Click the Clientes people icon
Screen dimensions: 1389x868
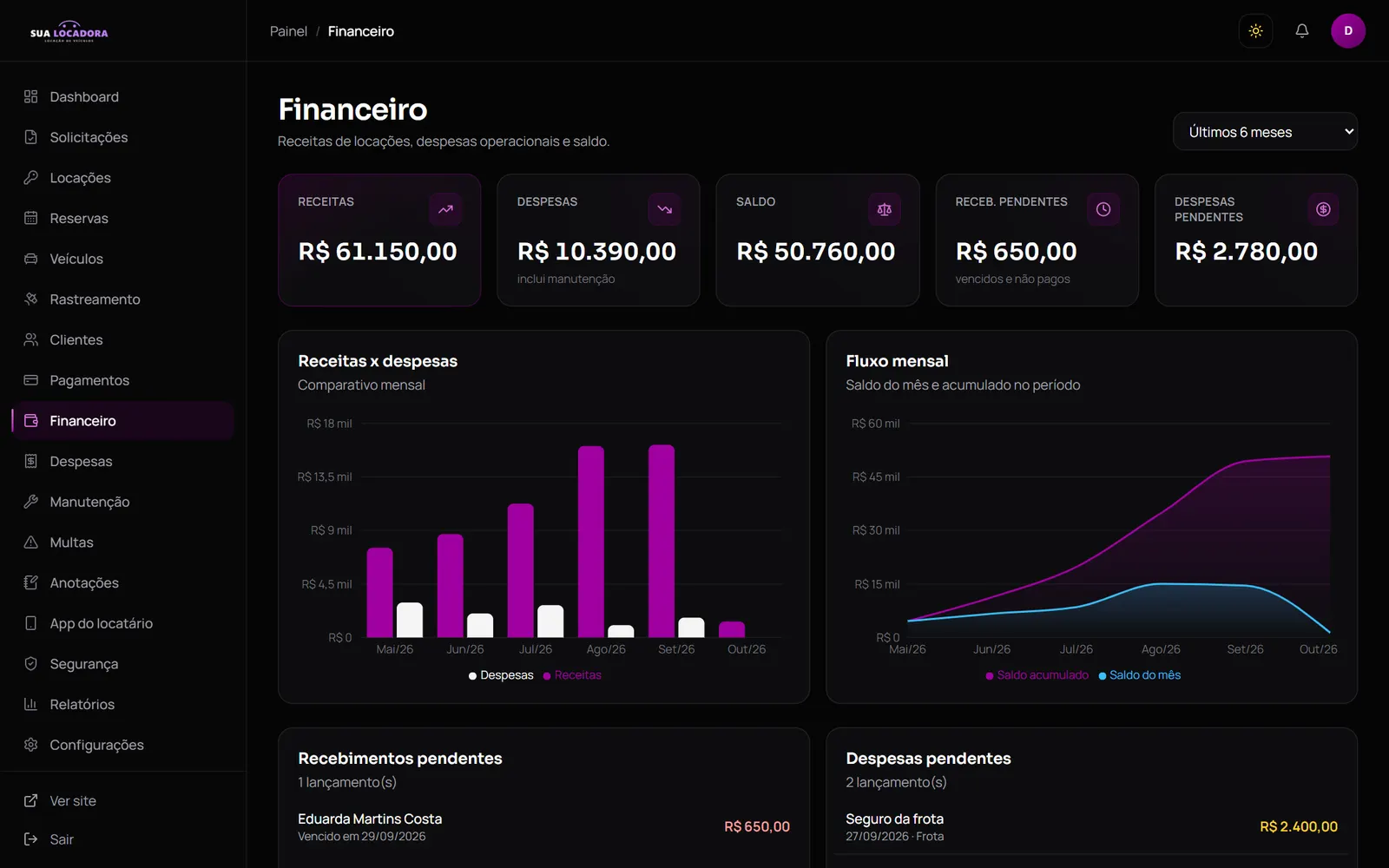pos(31,339)
